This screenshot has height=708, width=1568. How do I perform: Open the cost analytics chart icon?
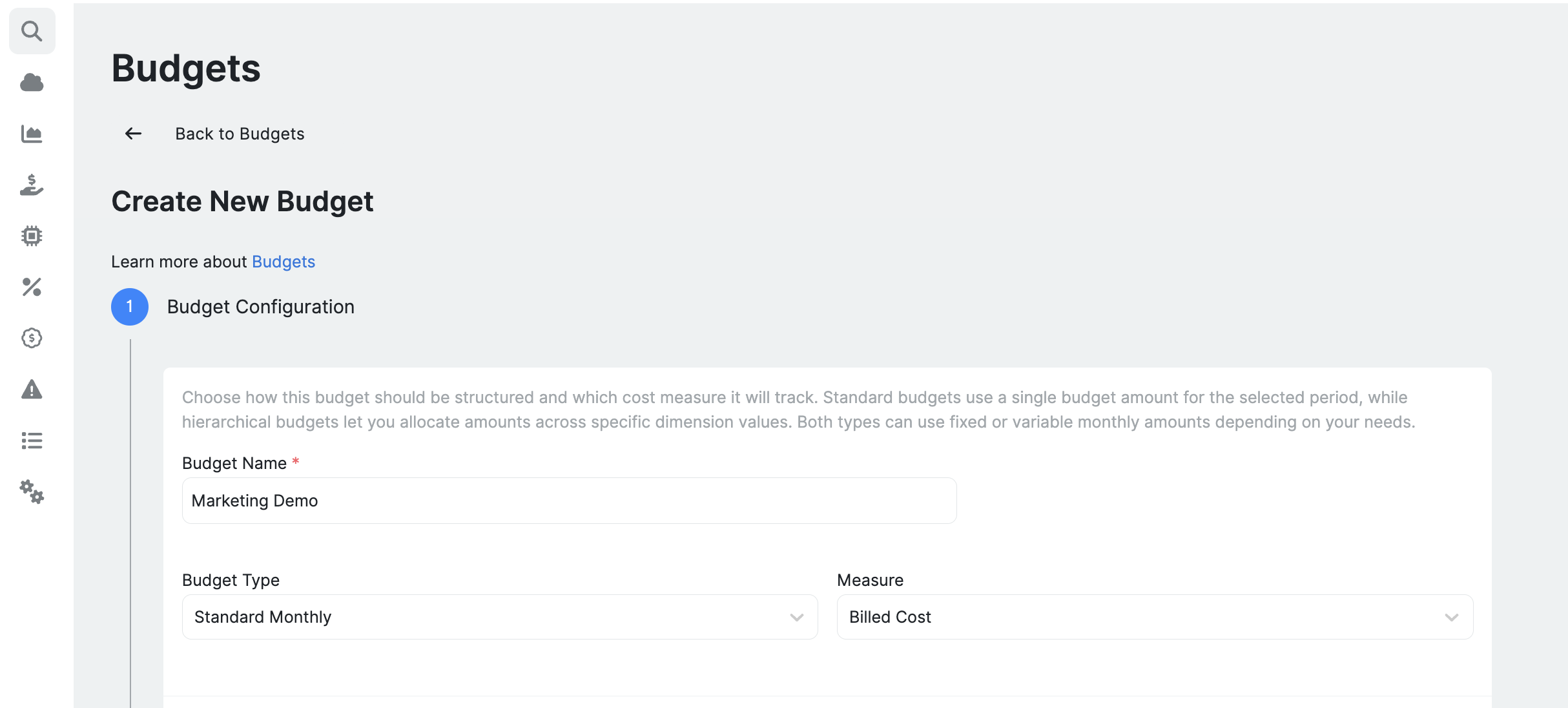(x=32, y=134)
